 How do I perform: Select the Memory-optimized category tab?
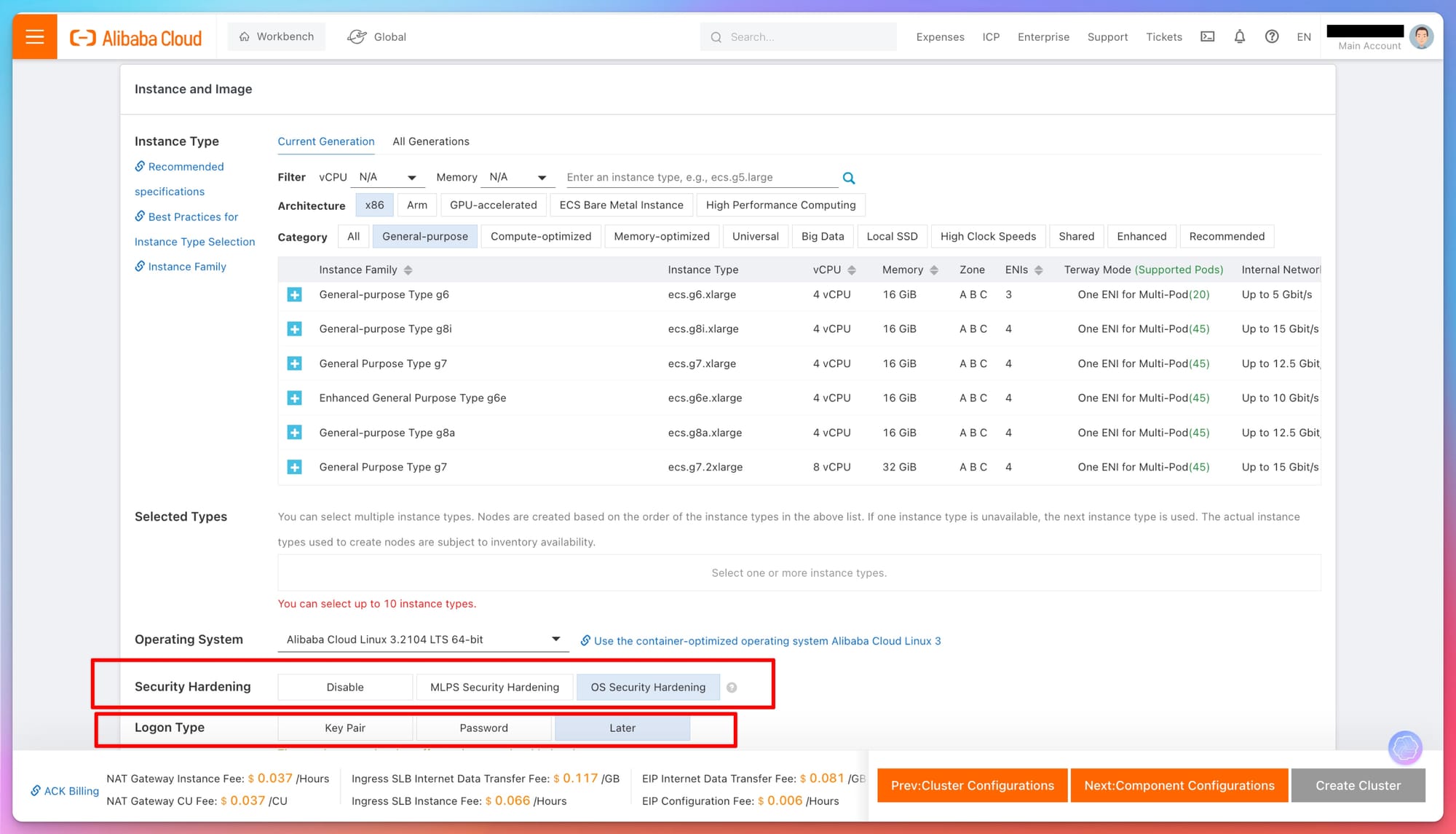(x=661, y=236)
